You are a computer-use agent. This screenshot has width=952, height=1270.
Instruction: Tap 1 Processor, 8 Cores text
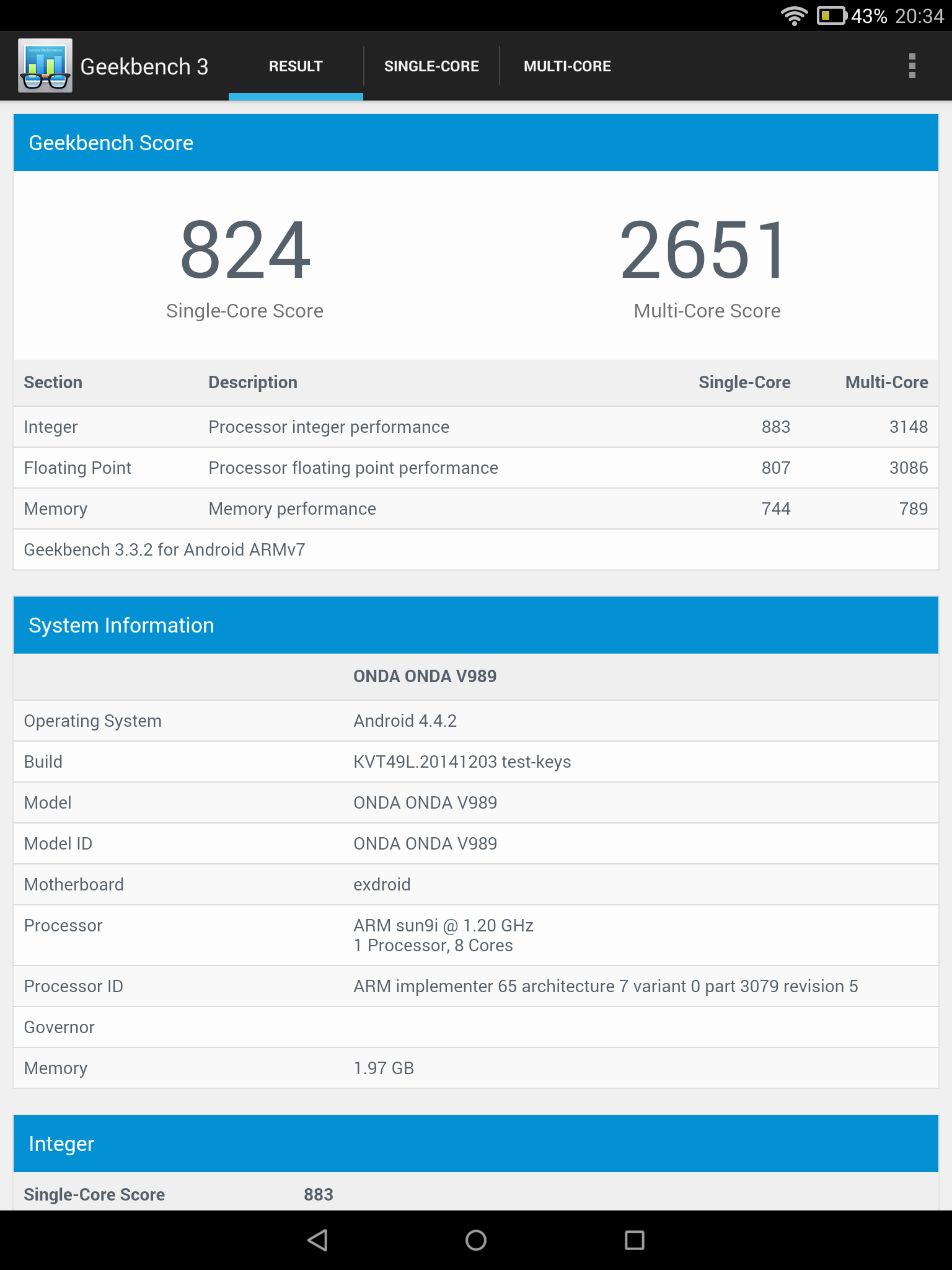tap(433, 946)
